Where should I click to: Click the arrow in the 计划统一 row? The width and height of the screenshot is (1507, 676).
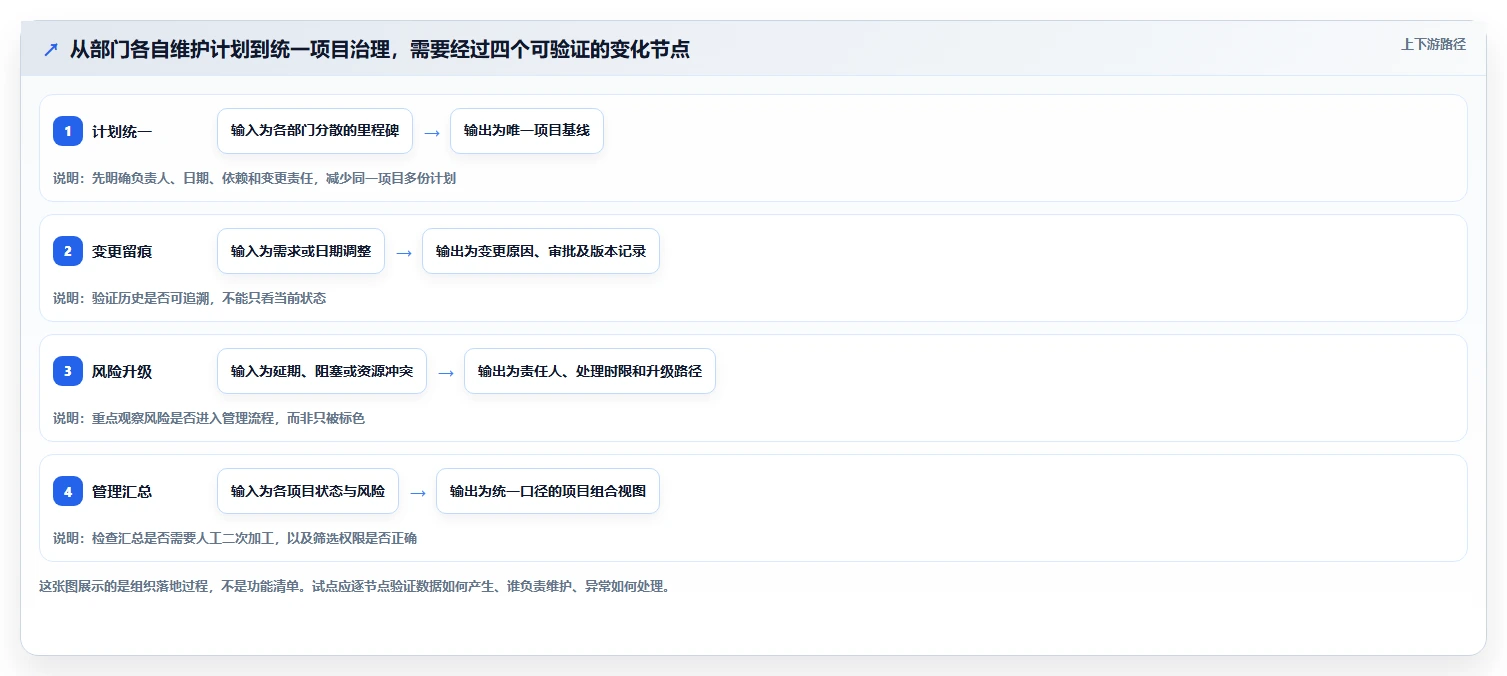[x=432, y=132]
